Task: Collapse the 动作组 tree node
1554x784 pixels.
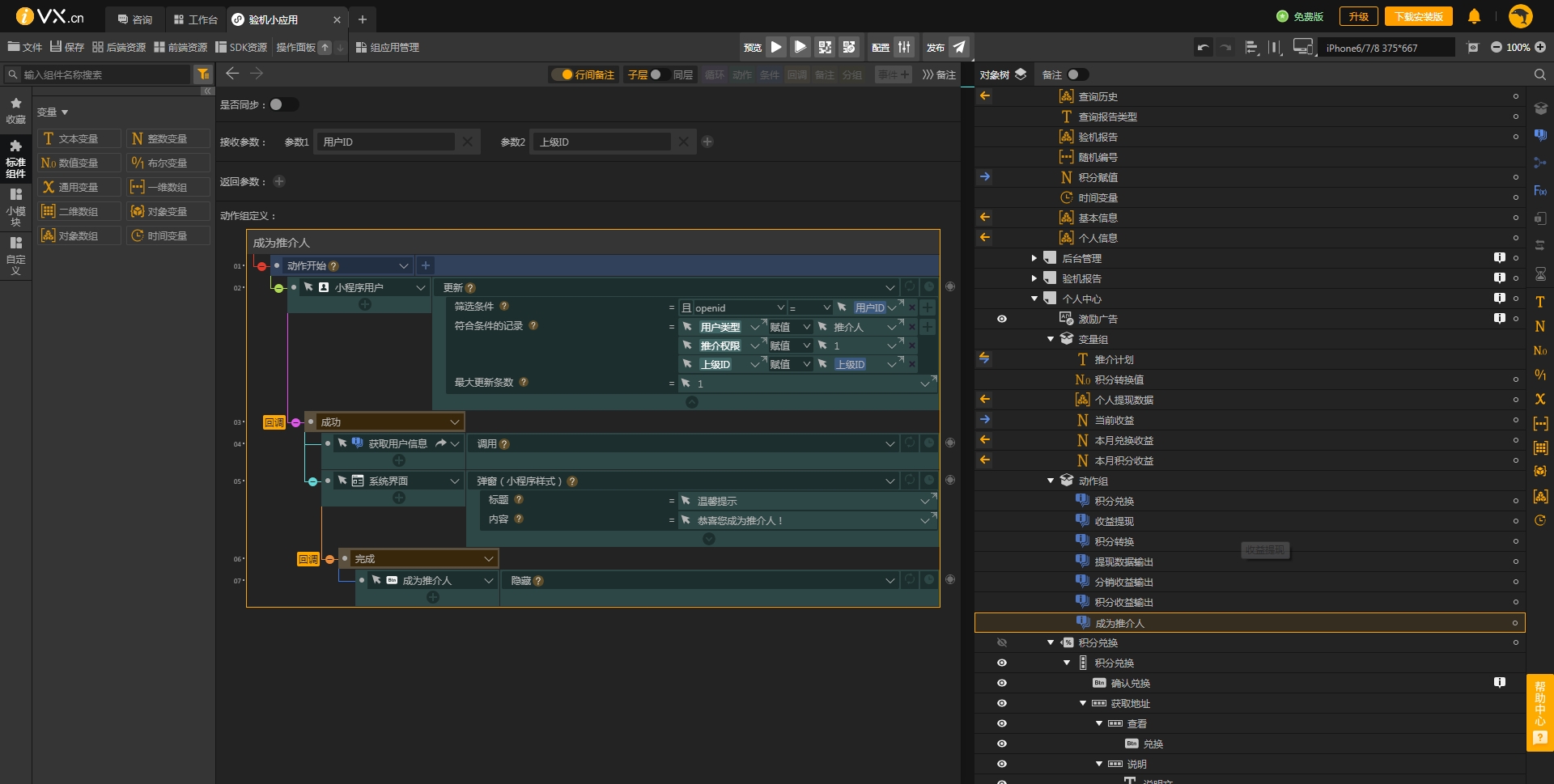Action: 1051,481
